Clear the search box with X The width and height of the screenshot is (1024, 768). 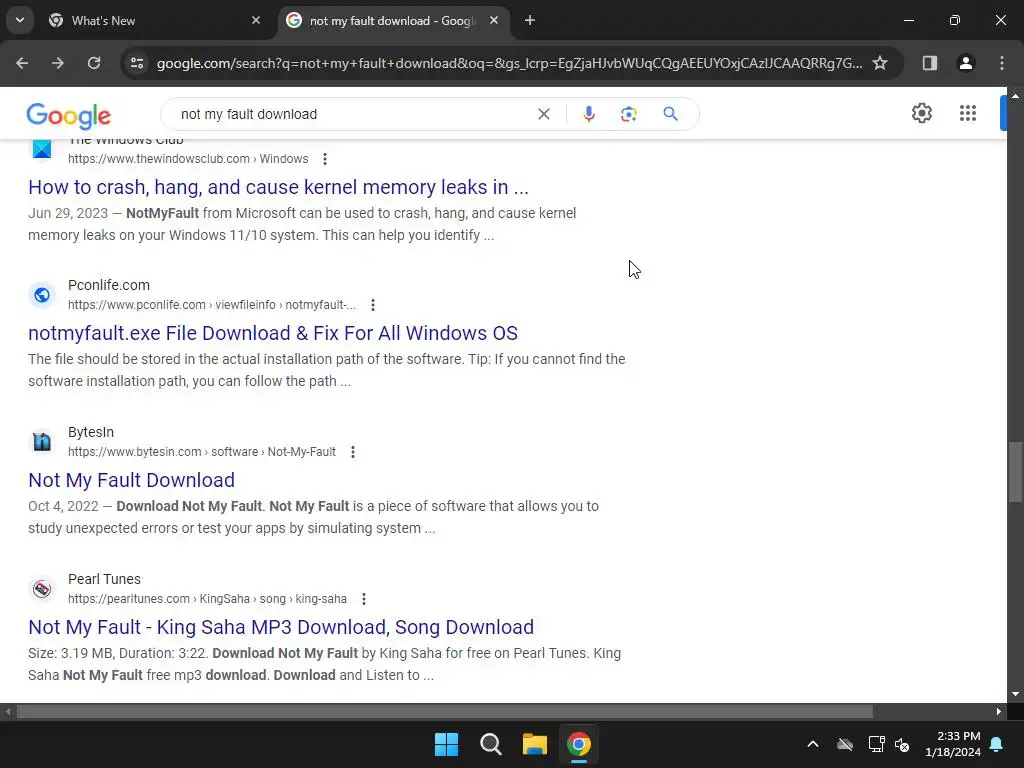coord(543,114)
